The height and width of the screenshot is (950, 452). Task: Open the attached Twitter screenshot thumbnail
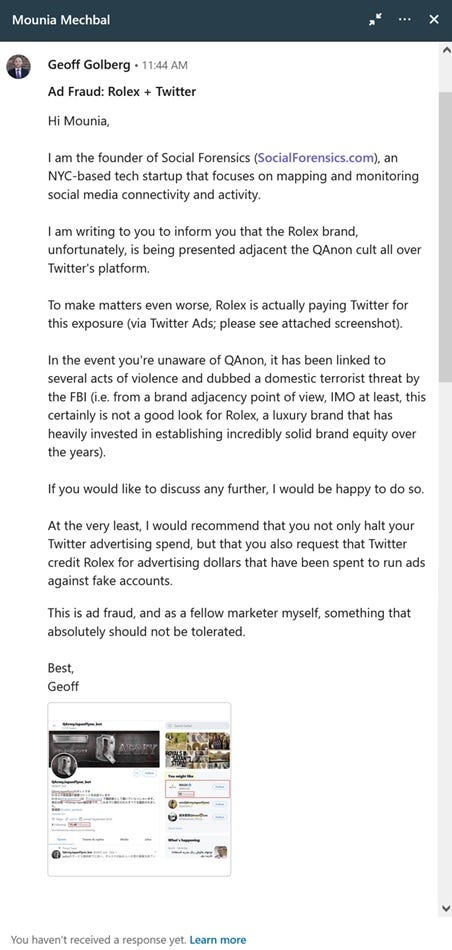click(x=139, y=789)
